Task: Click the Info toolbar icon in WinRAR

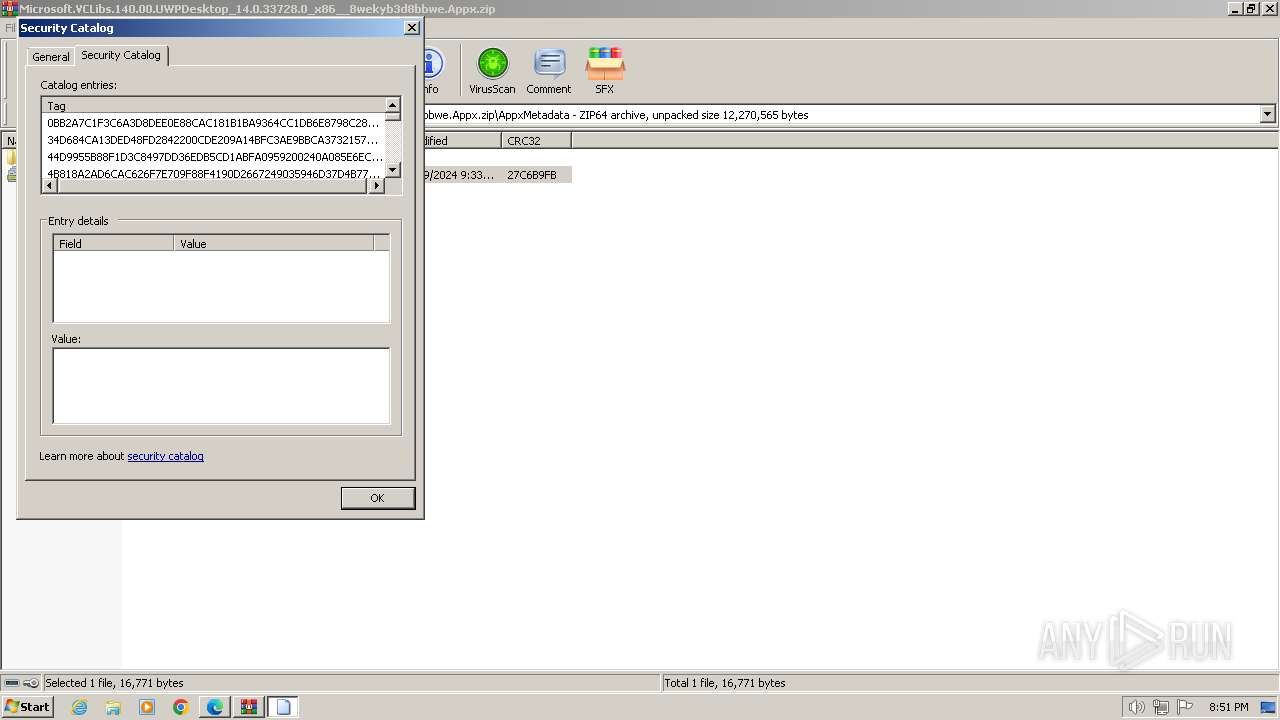Action: pos(432,71)
